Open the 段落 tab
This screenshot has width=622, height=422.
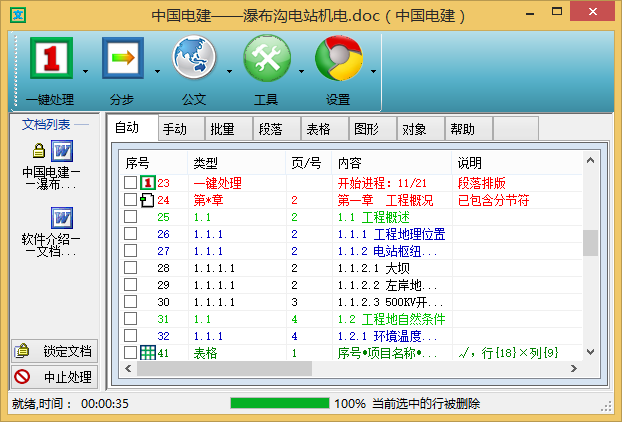(277, 129)
